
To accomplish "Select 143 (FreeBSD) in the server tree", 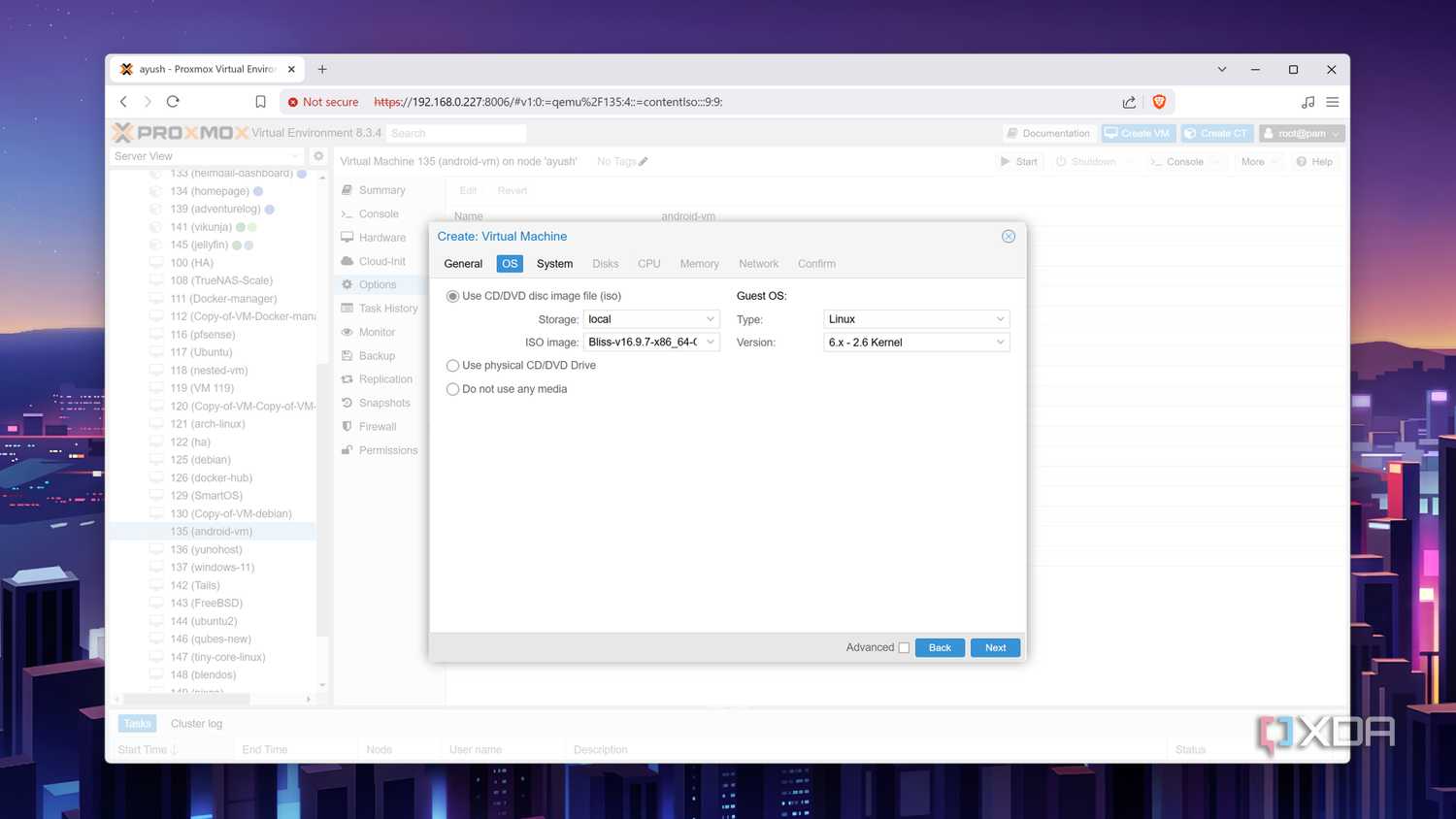I will point(206,604).
